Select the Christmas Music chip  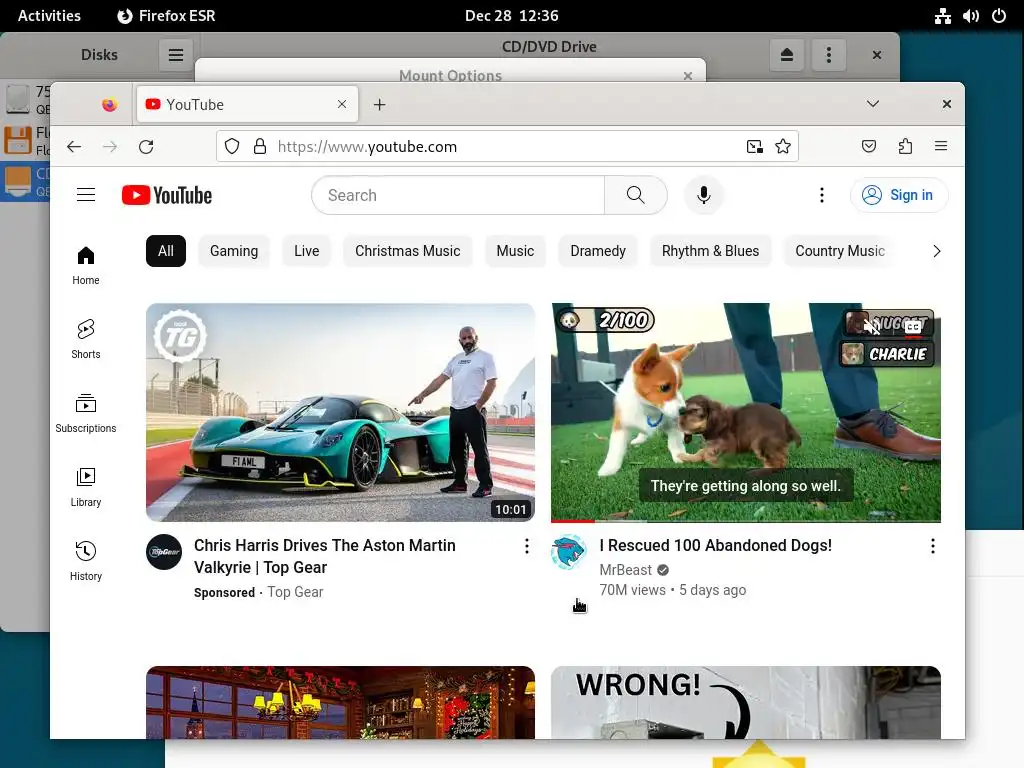(x=408, y=251)
